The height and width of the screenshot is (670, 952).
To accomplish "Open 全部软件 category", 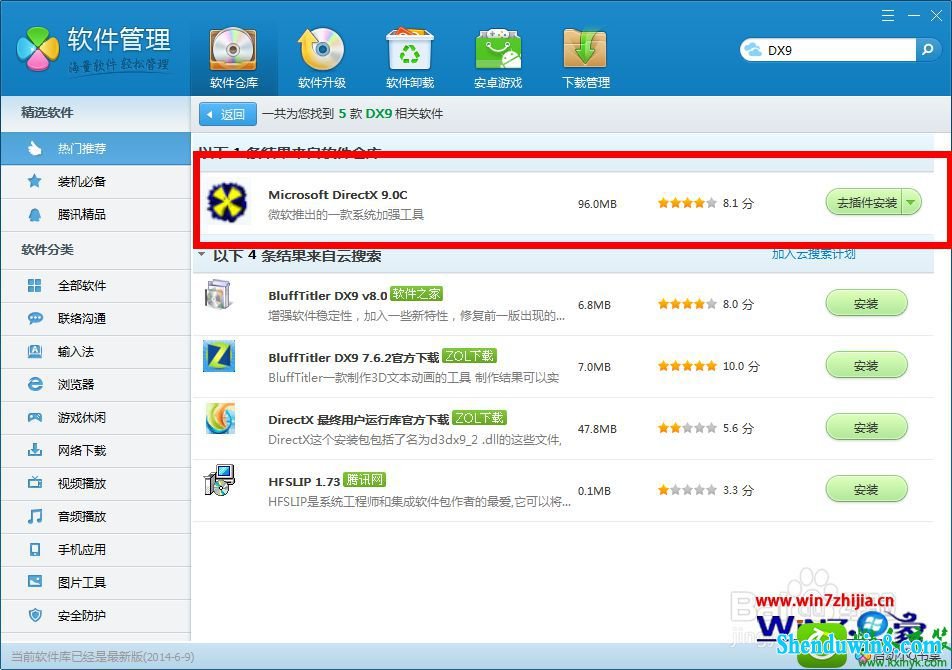I will (x=95, y=285).
